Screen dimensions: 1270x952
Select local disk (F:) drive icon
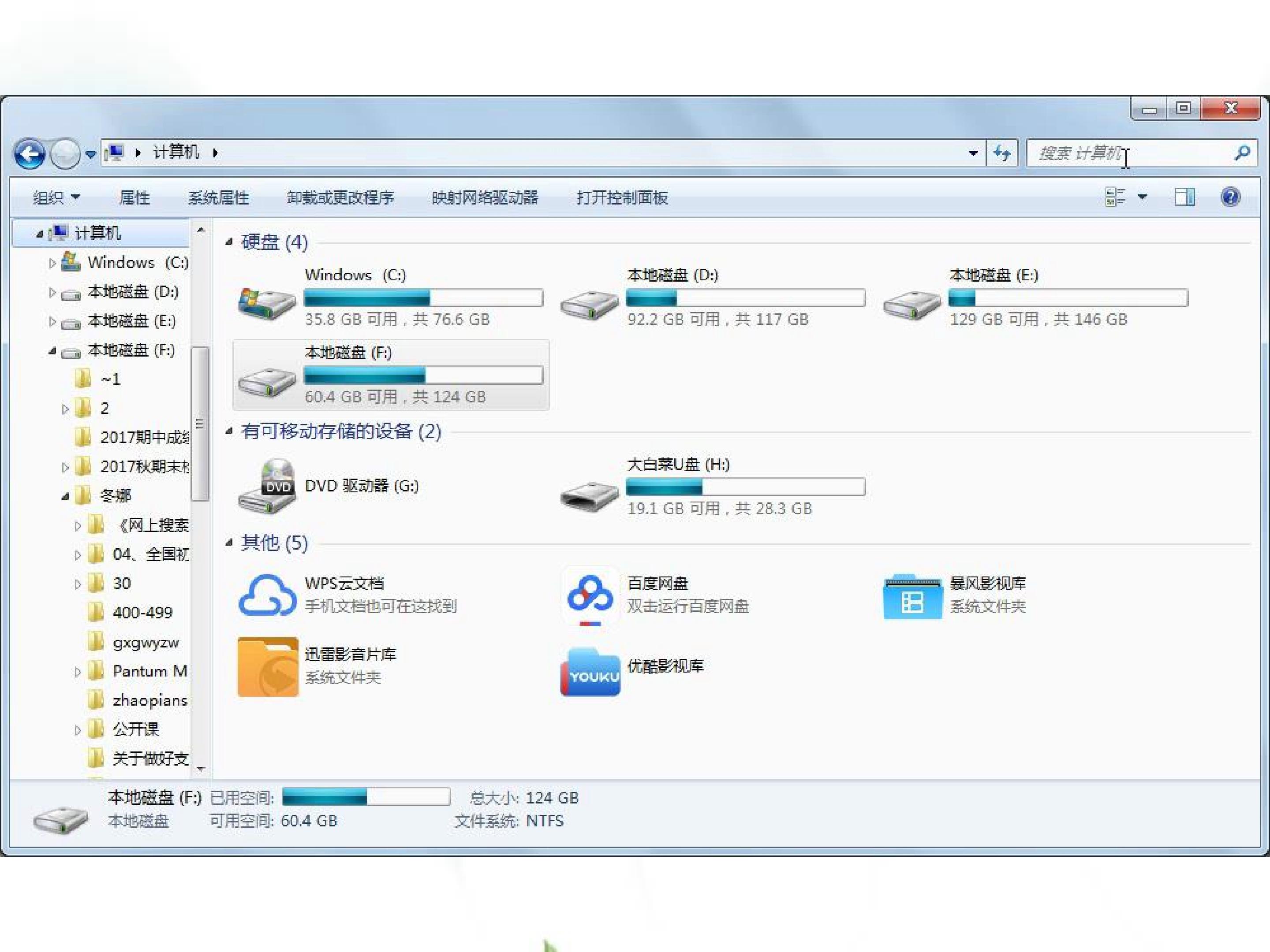(x=267, y=382)
